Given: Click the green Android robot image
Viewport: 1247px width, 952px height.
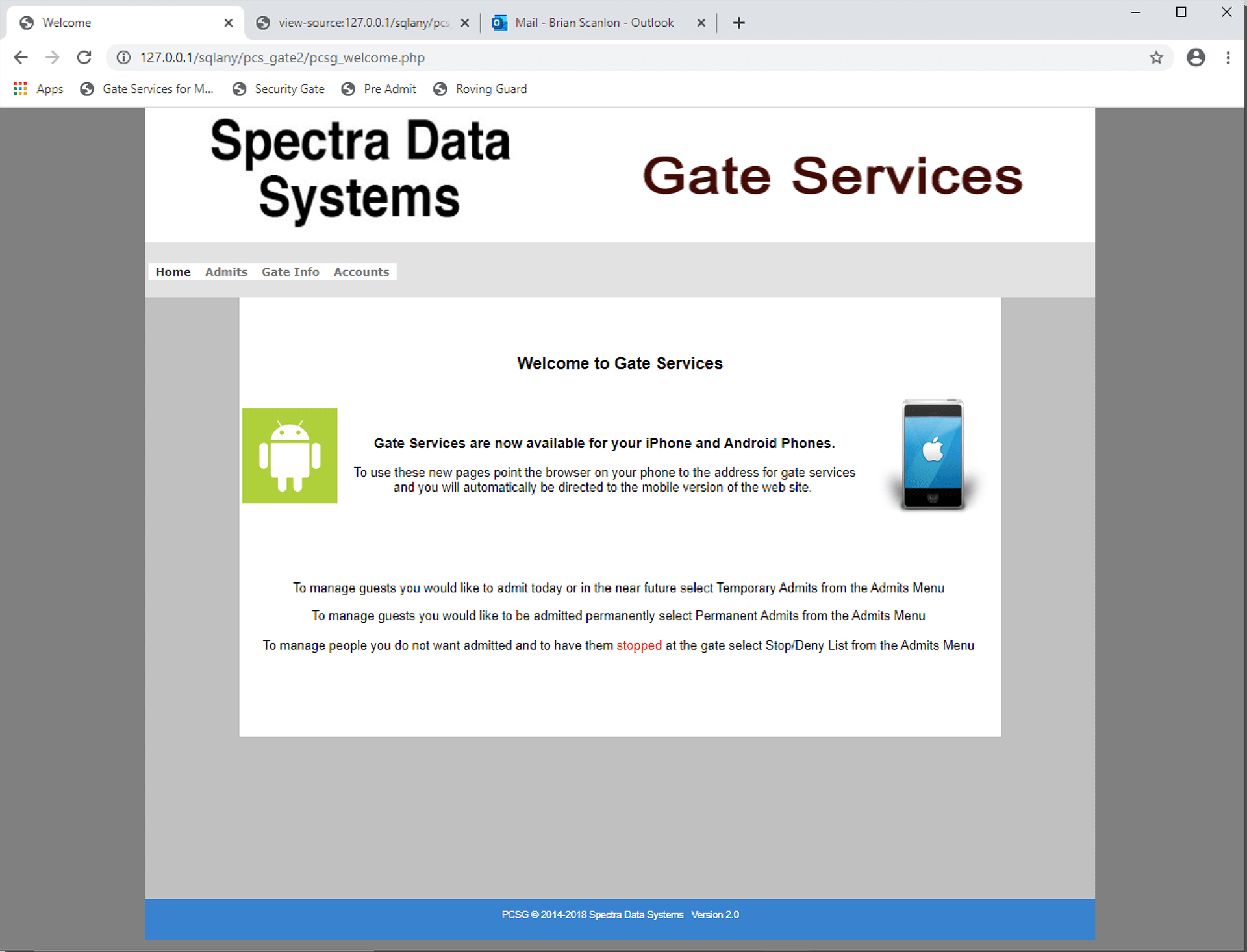Looking at the screenshot, I should pyautogui.click(x=290, y=456).
